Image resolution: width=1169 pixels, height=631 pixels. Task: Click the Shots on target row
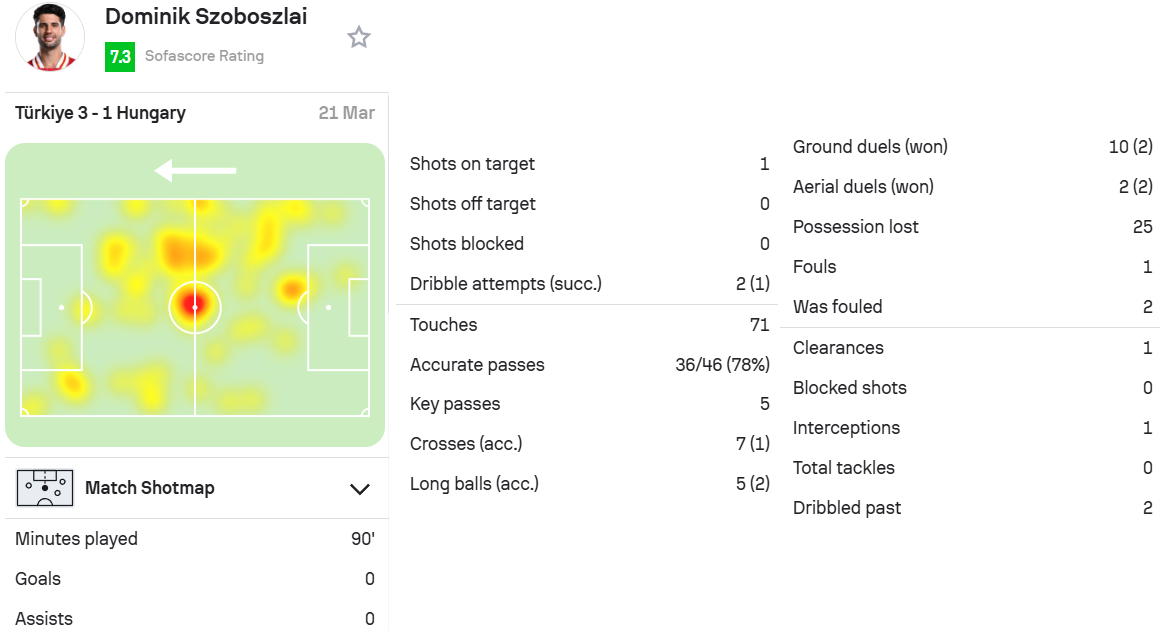[x=589, y=164]
